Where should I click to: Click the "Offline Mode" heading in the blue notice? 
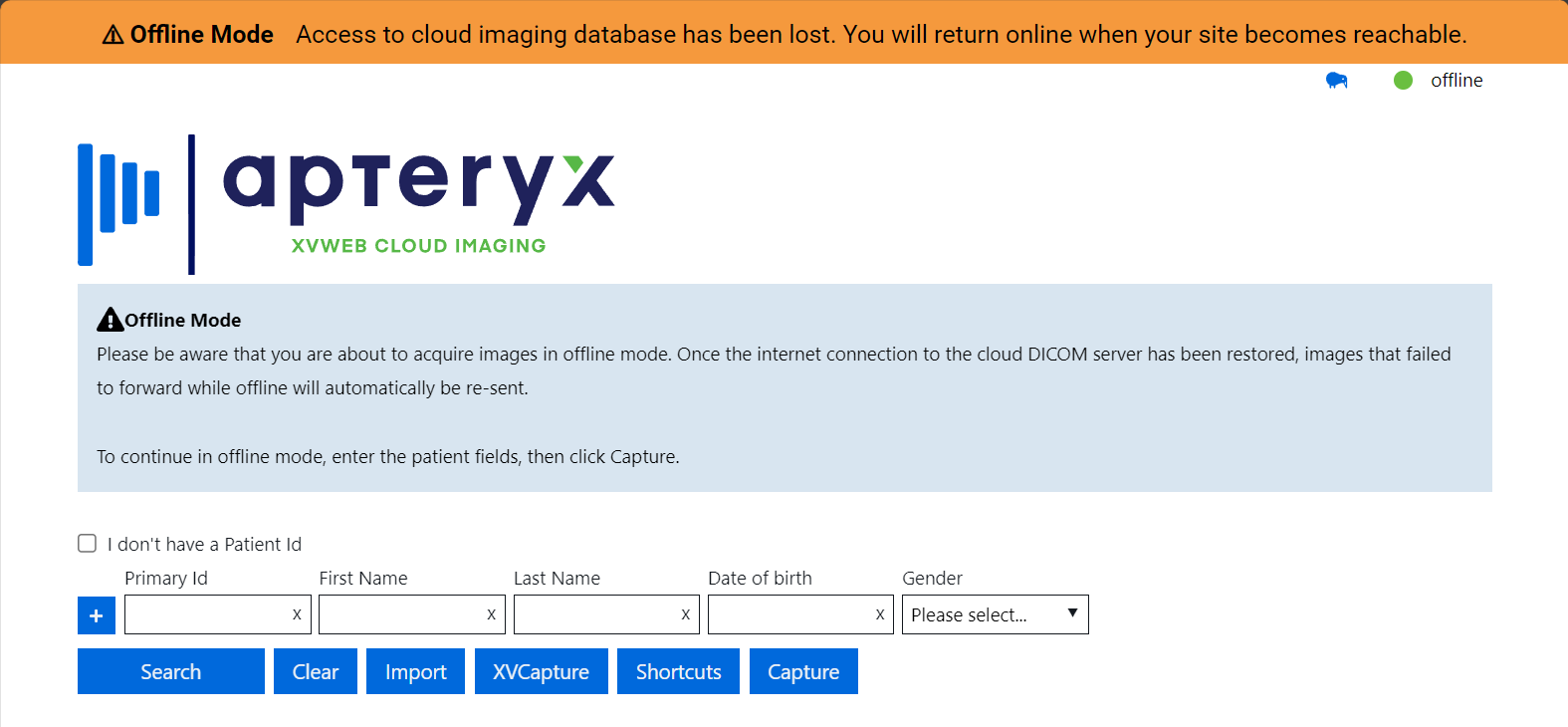point(183,320)
